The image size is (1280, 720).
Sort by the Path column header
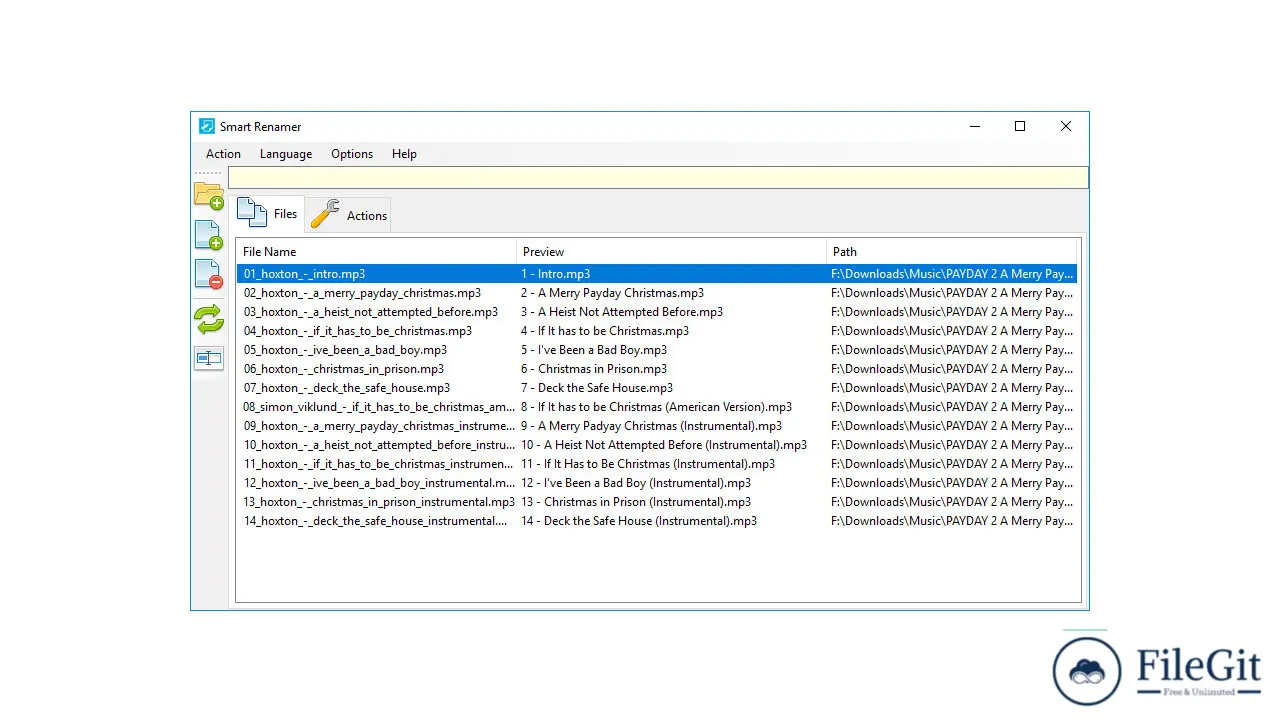[951, 252]
